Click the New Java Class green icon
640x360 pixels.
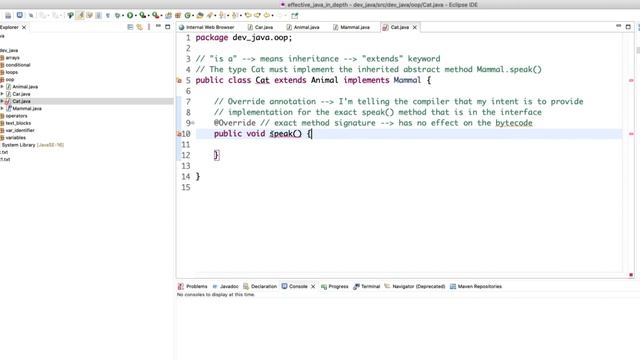click(x=188, y=16)
